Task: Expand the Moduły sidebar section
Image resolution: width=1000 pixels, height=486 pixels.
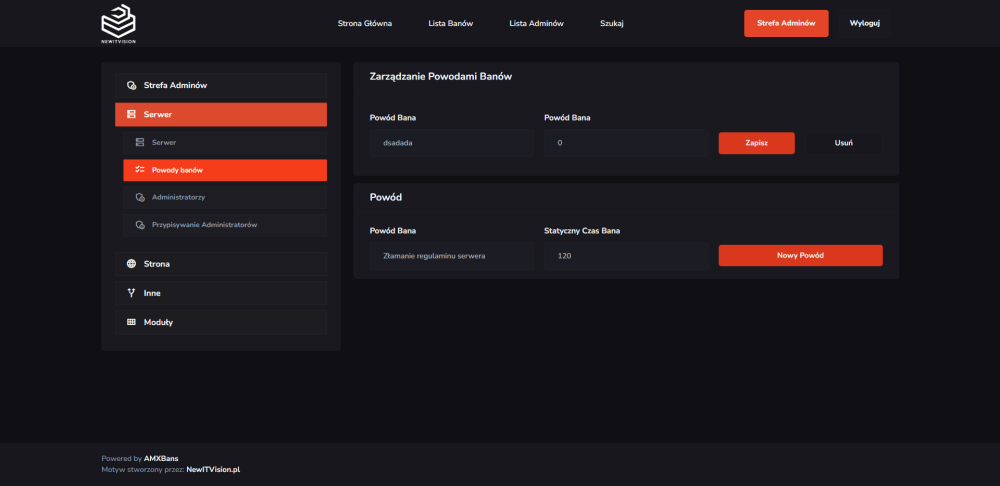Action: (x=221, y=323)
